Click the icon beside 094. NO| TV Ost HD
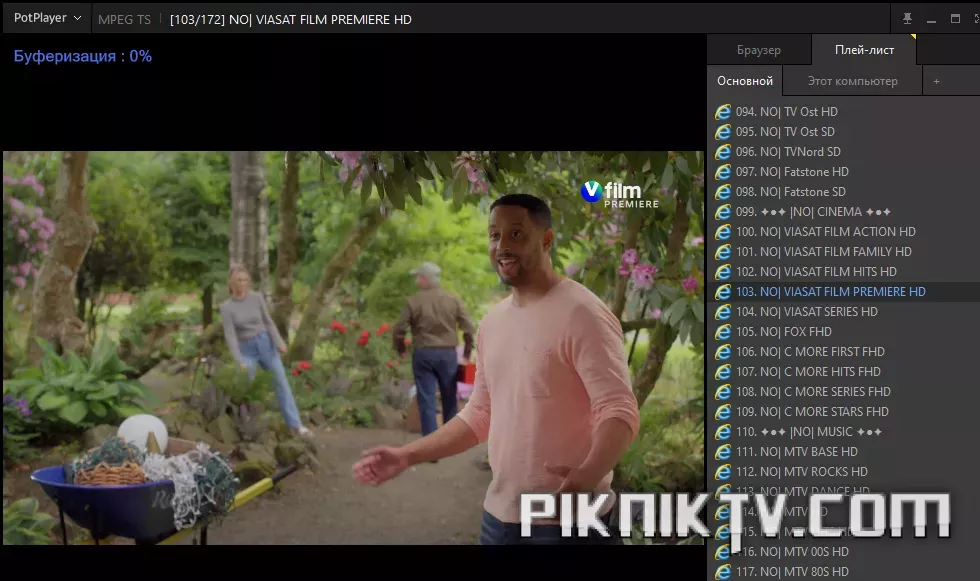The height and width of the screenshot is (581, 980). pos(723,112)
